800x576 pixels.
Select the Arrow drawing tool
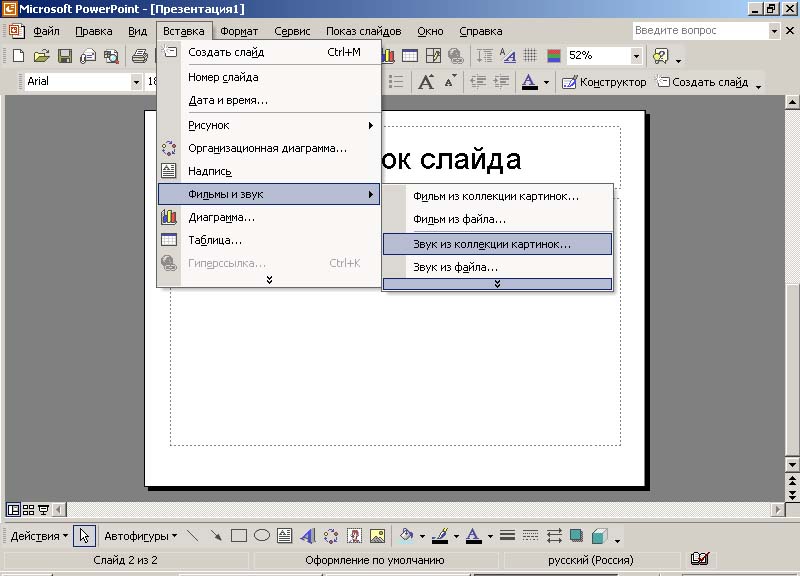tap(216, 536)
